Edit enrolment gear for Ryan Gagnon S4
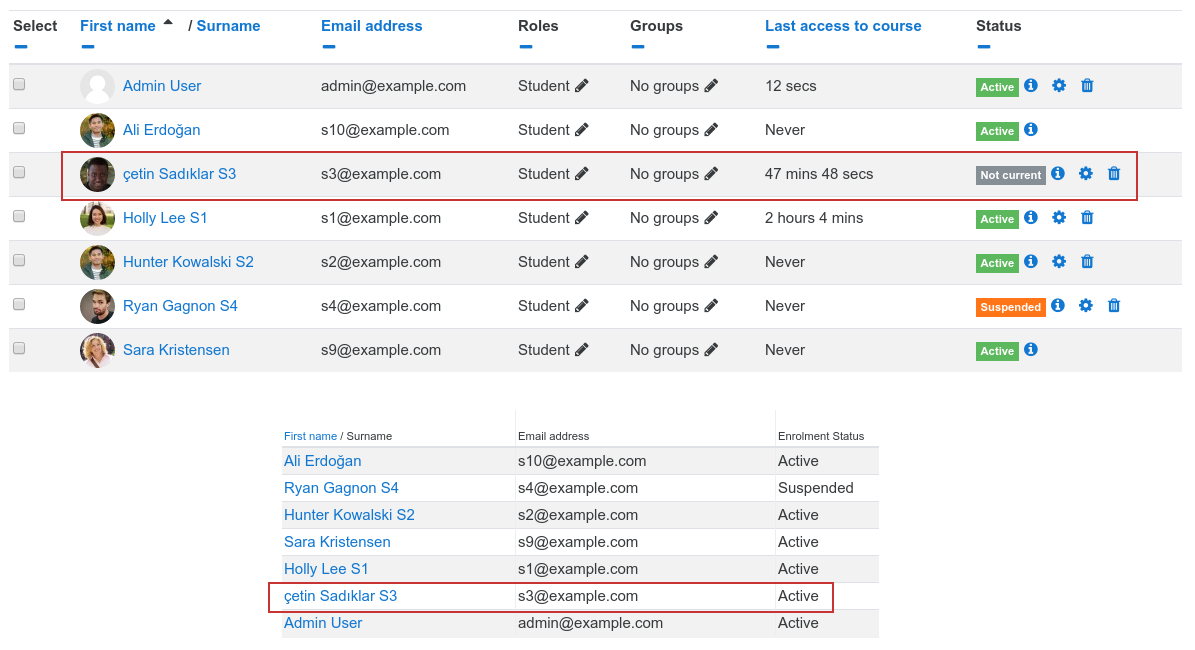The height and width of the screenshot is (650, 1195). pyautogui.click(x=1086, y=306)
